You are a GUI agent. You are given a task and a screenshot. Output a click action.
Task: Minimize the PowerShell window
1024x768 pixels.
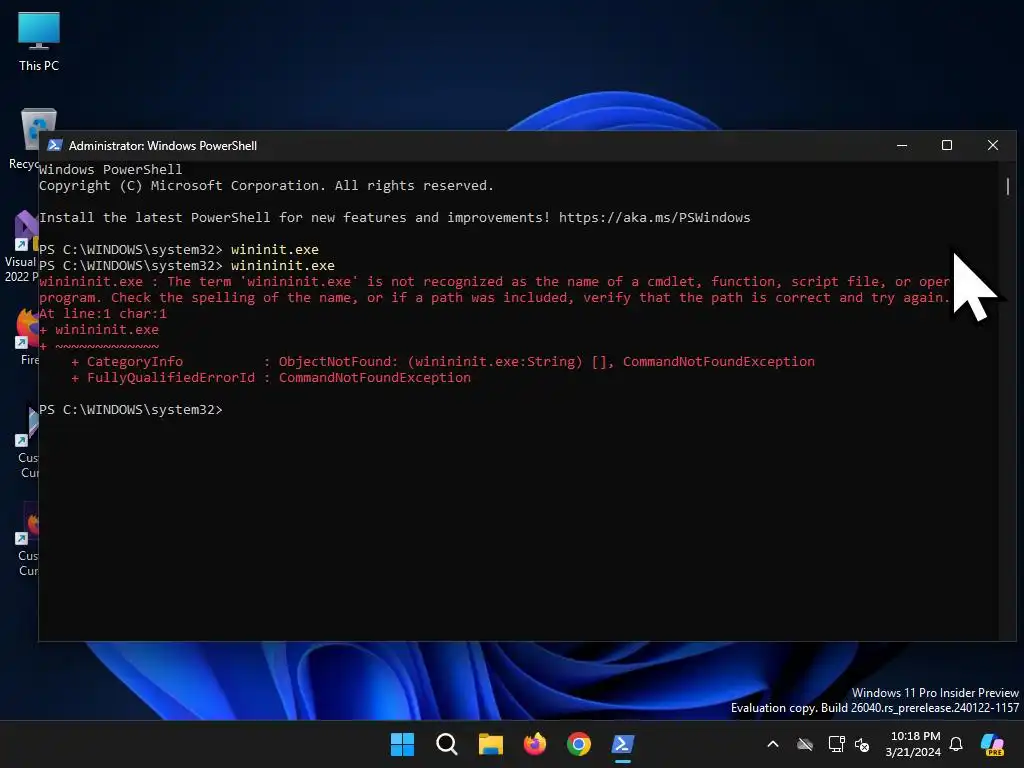(x=902, y=146)
